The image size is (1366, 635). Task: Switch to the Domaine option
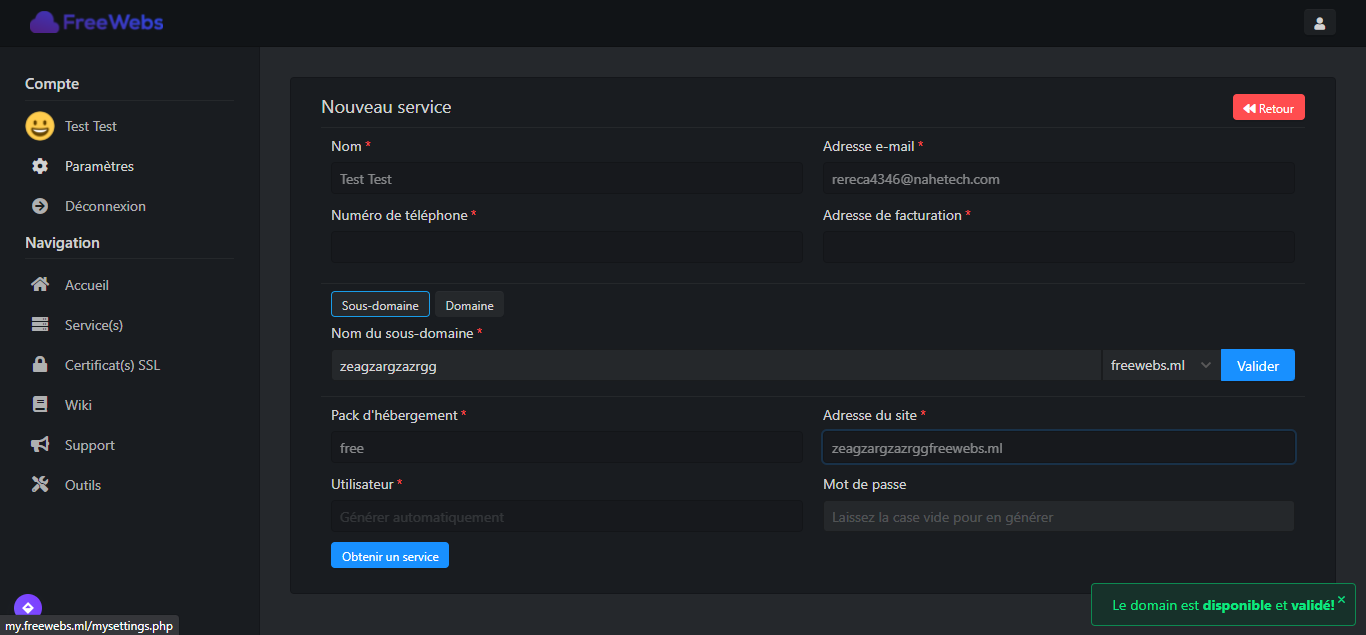pyautogui.click(x=468, y=304)
